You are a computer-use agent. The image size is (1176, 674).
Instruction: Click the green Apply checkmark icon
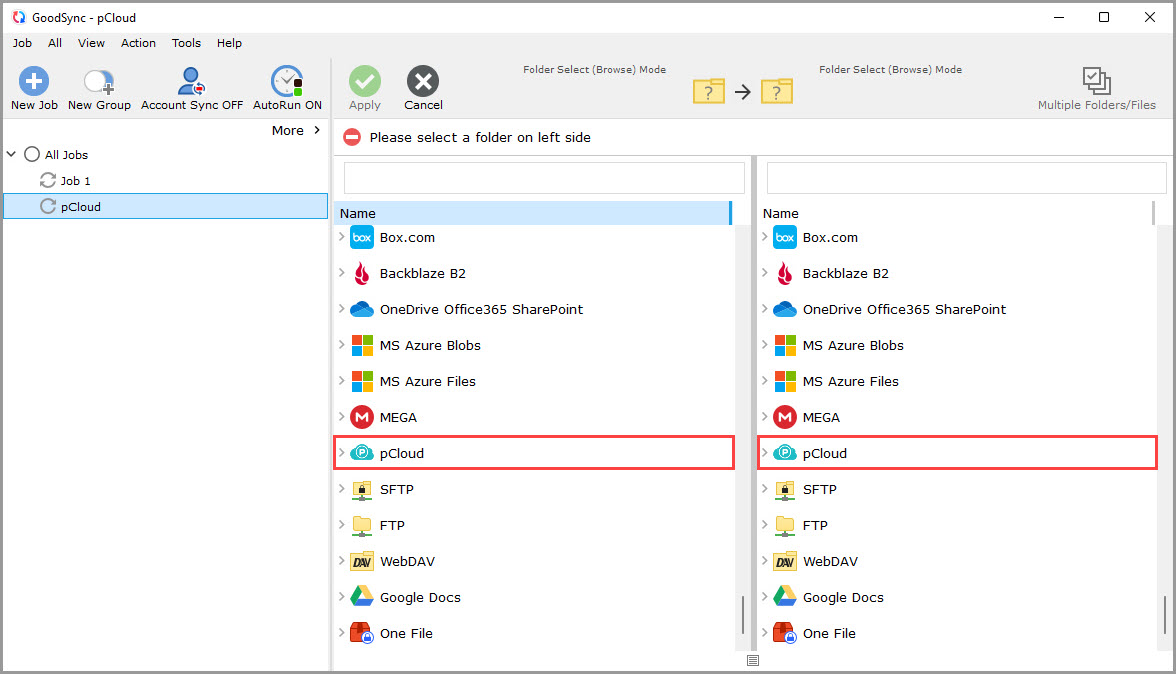click(x=364, y=81)
